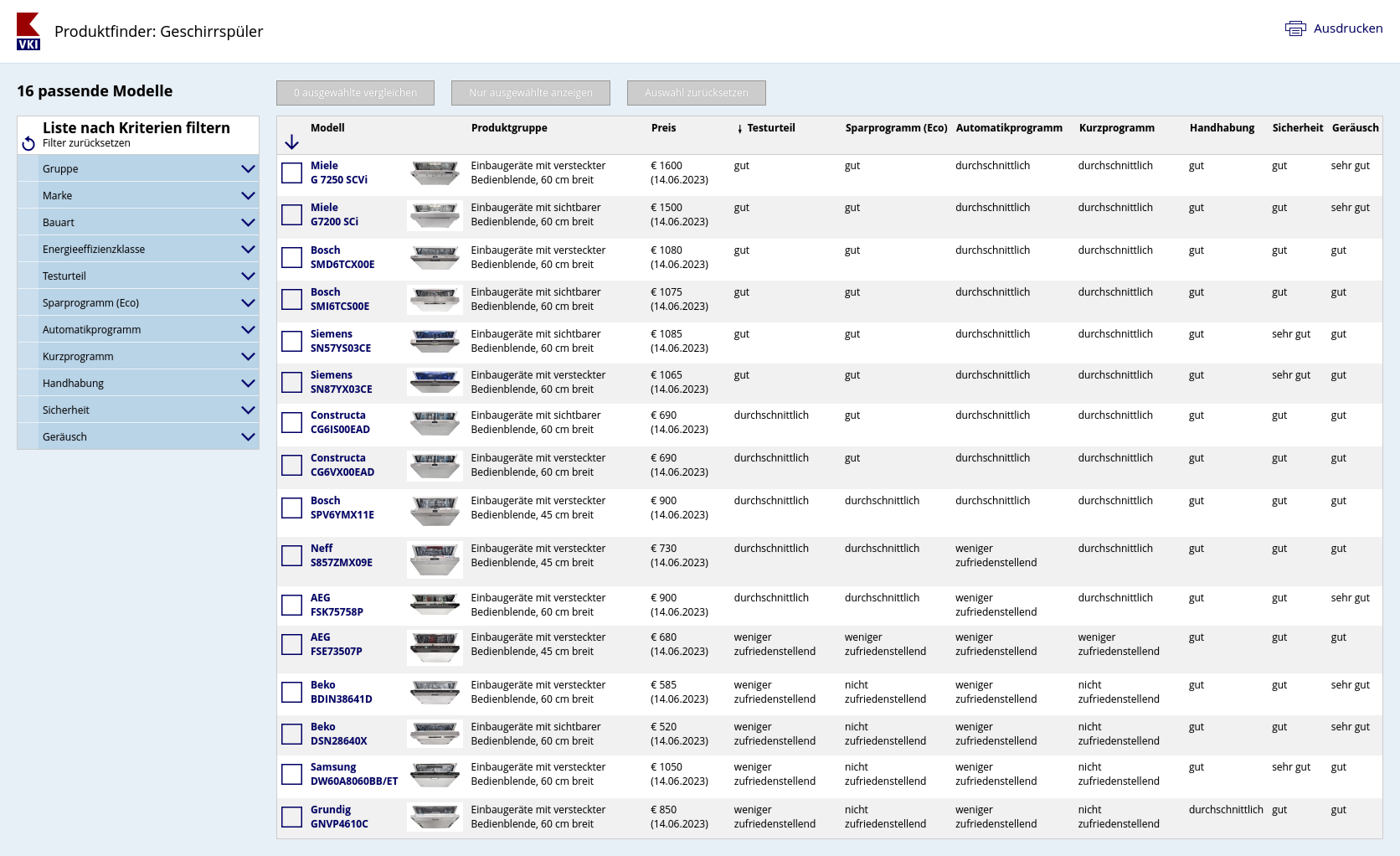The image size is (1400, 856).
Task: Select the Constructa CG6IS00EAD checkbox
Action: pyautogui.click(x=291, y=422)
